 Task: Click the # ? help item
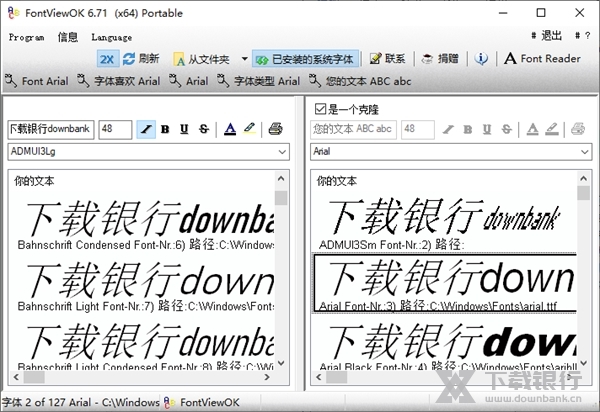[x=583, y=36]
